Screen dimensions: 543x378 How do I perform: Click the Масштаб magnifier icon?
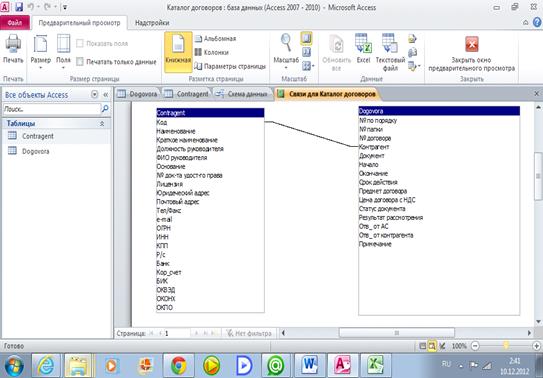point(286,43)
